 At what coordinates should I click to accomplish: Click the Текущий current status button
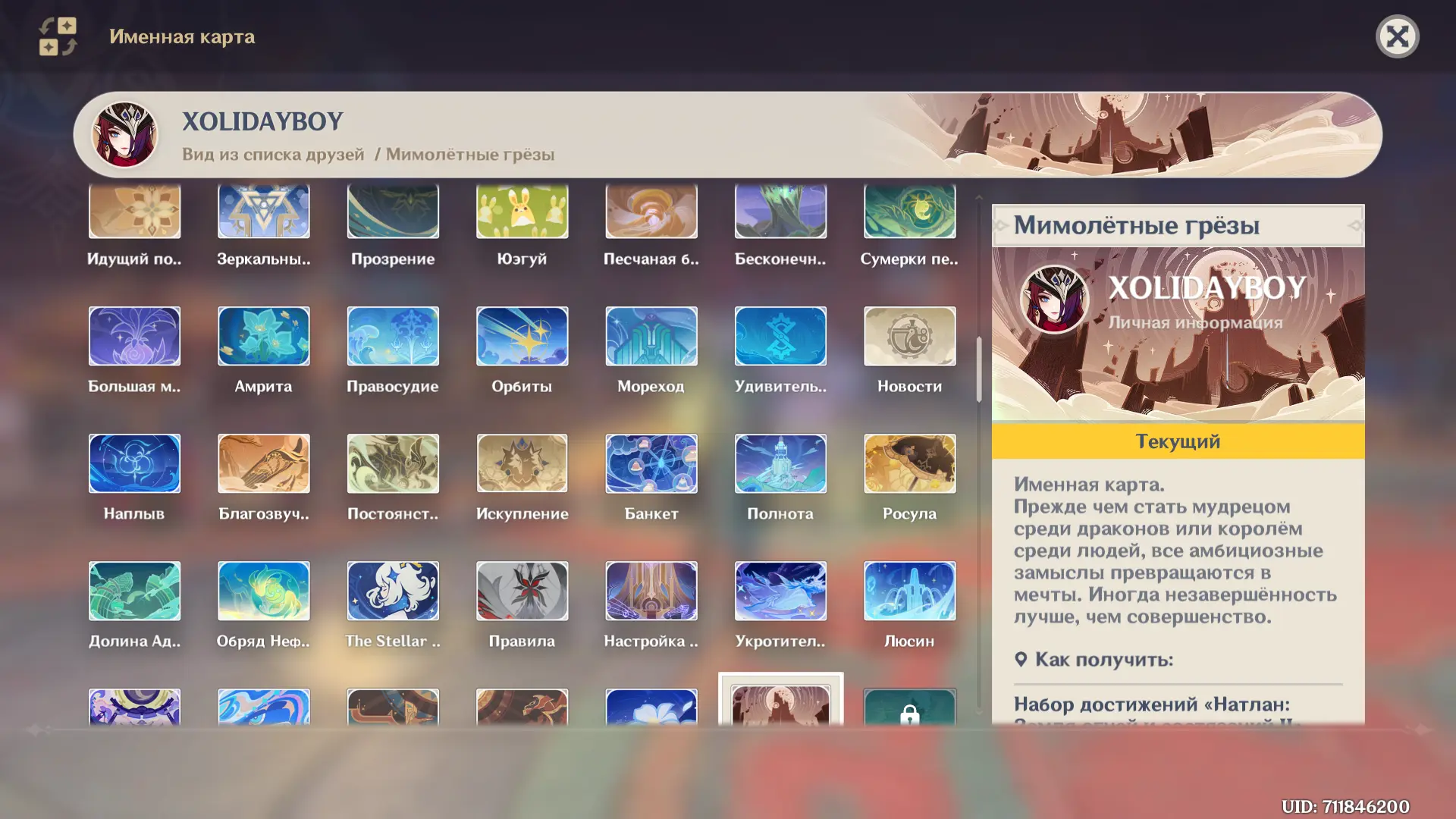point(1178,441)
